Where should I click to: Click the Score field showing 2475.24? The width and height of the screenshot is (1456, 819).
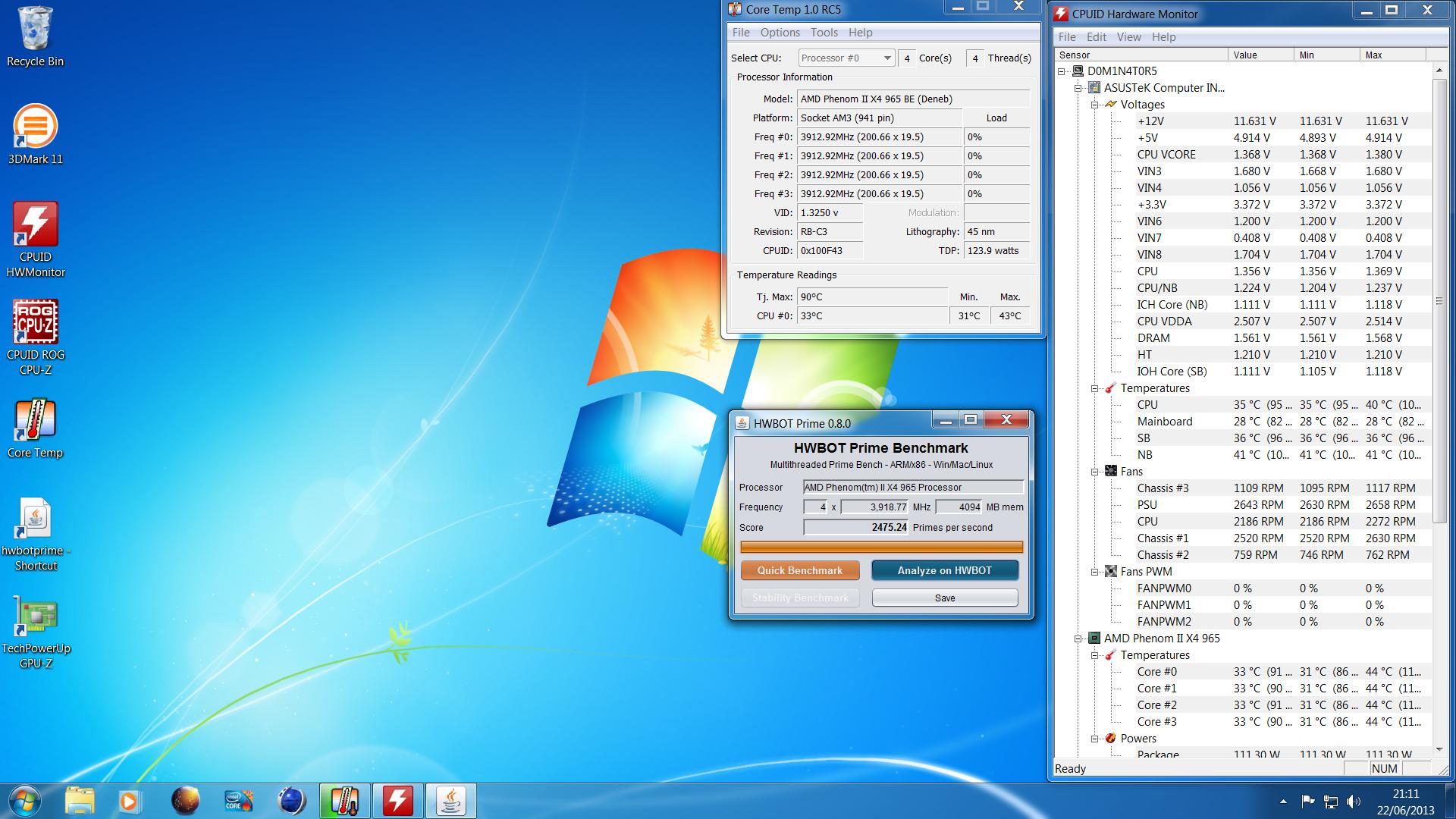click(856, 528)
